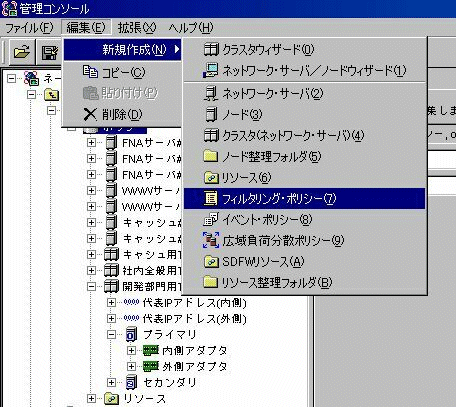Screen dimensions: 456x407
Task: Click the SDFW resource folder icon
Action: (211, 261)
